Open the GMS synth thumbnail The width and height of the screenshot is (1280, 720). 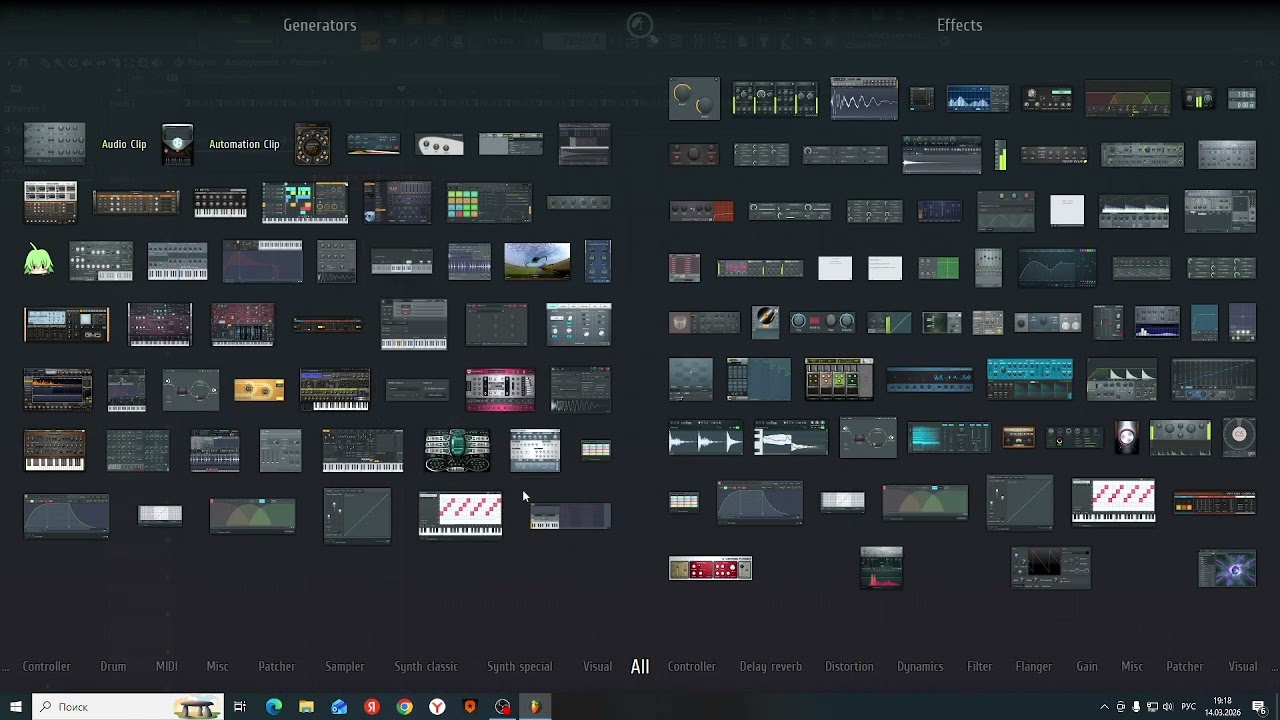tap(66, 325)
